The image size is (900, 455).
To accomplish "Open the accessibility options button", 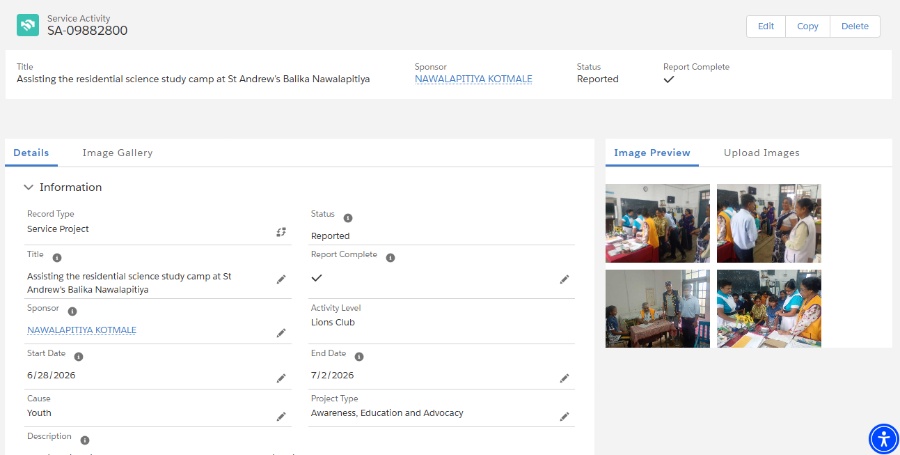I will [x=884, y=440].
